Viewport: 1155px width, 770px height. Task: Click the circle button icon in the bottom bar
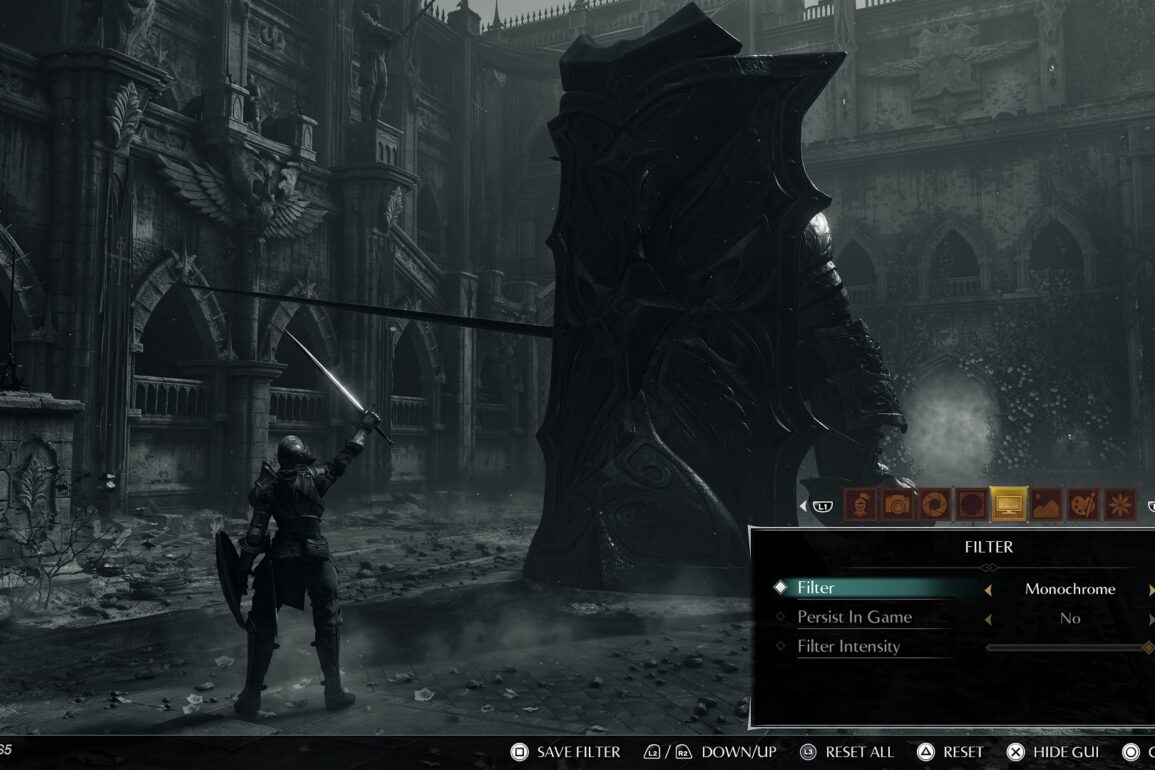[x=1131, y=752]
